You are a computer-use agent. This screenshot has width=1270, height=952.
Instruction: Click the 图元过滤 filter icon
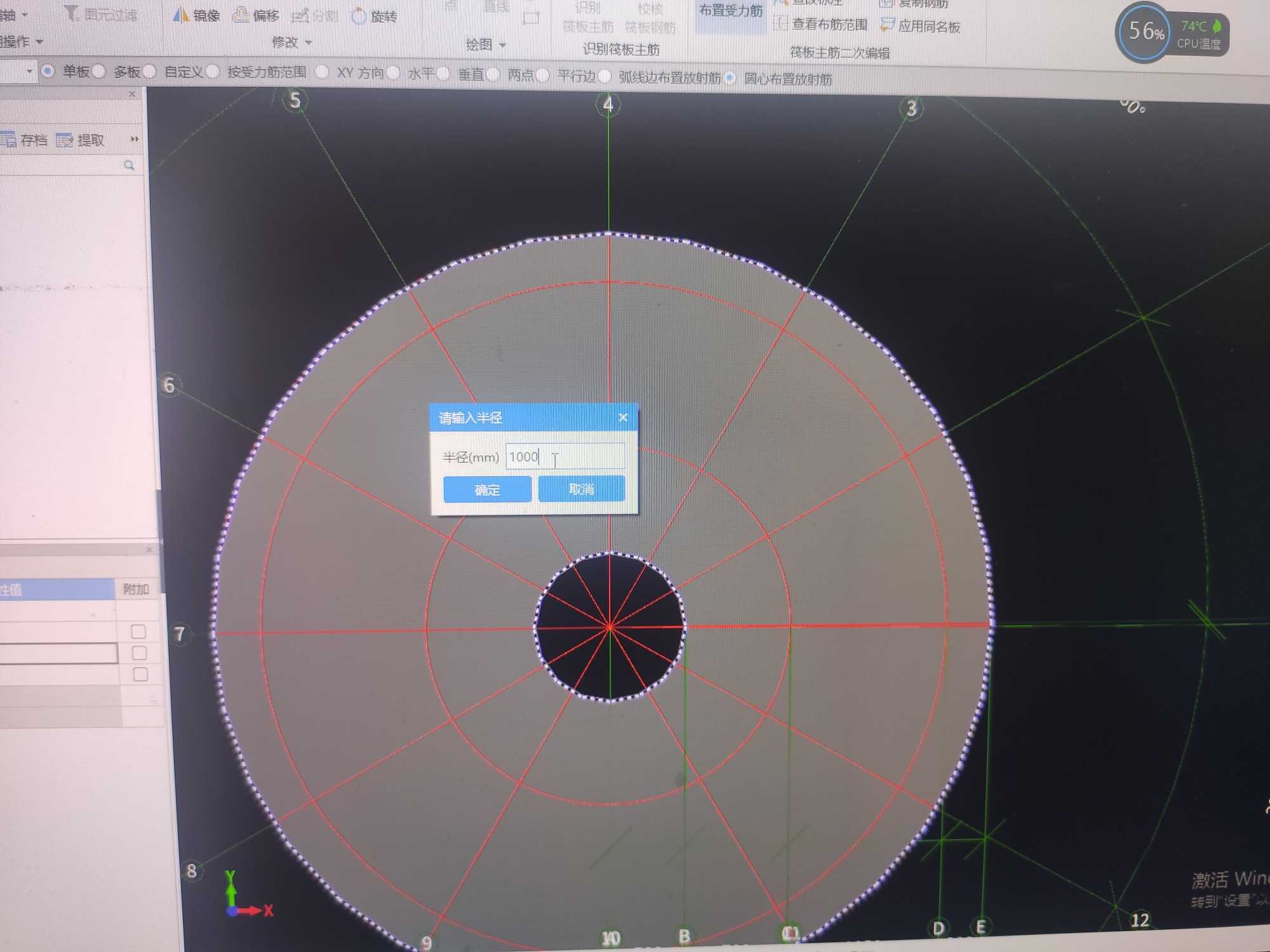click(72, 13)
